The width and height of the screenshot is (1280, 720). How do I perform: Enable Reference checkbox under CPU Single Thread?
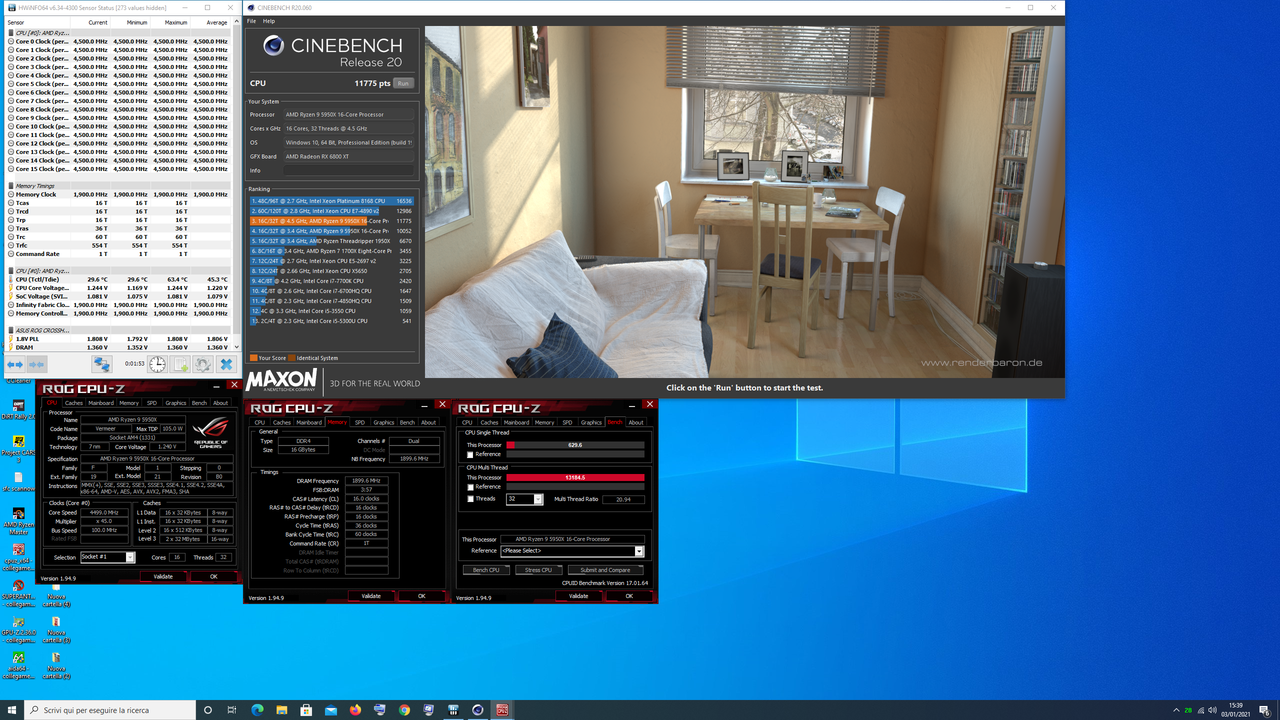tap(470, 454)
